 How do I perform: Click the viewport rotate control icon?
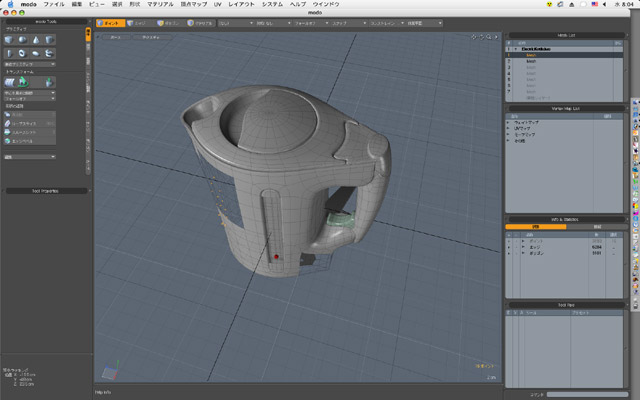pyautogui.click(x=481, y=37)
